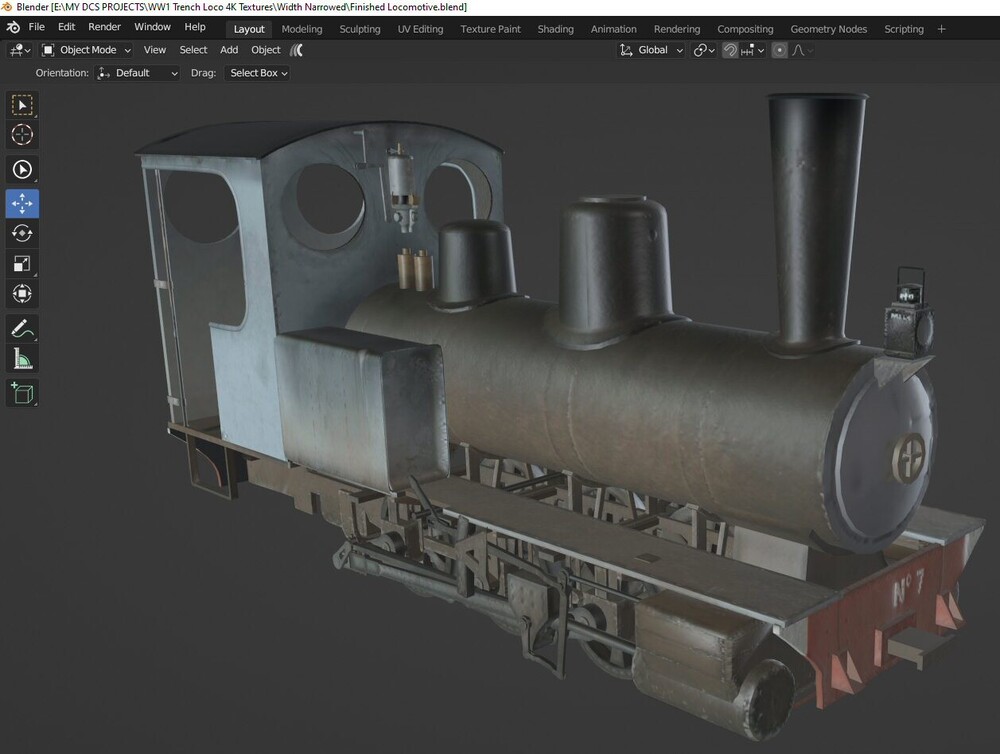The image size is (1000, 754).
Task: Select the Select Box tool icon
Action: coord(22,105)
